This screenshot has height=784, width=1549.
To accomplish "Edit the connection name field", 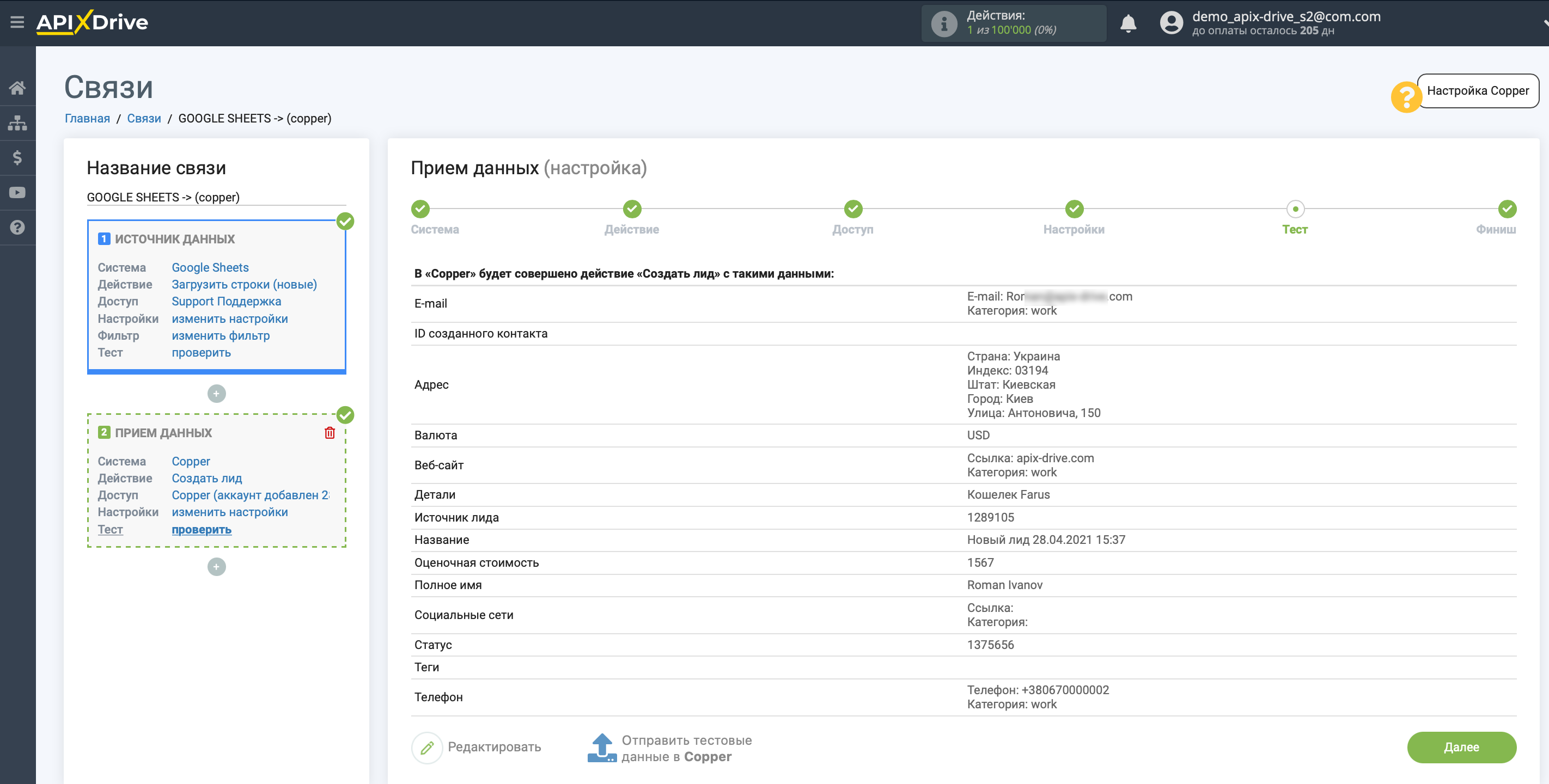I will (x=216, y=197).
